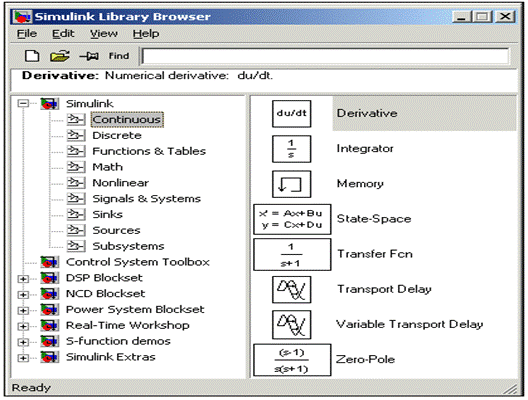Click the Control System Toolbox icon
Viewport: 528px width, 400px height.
click(50, 262)
